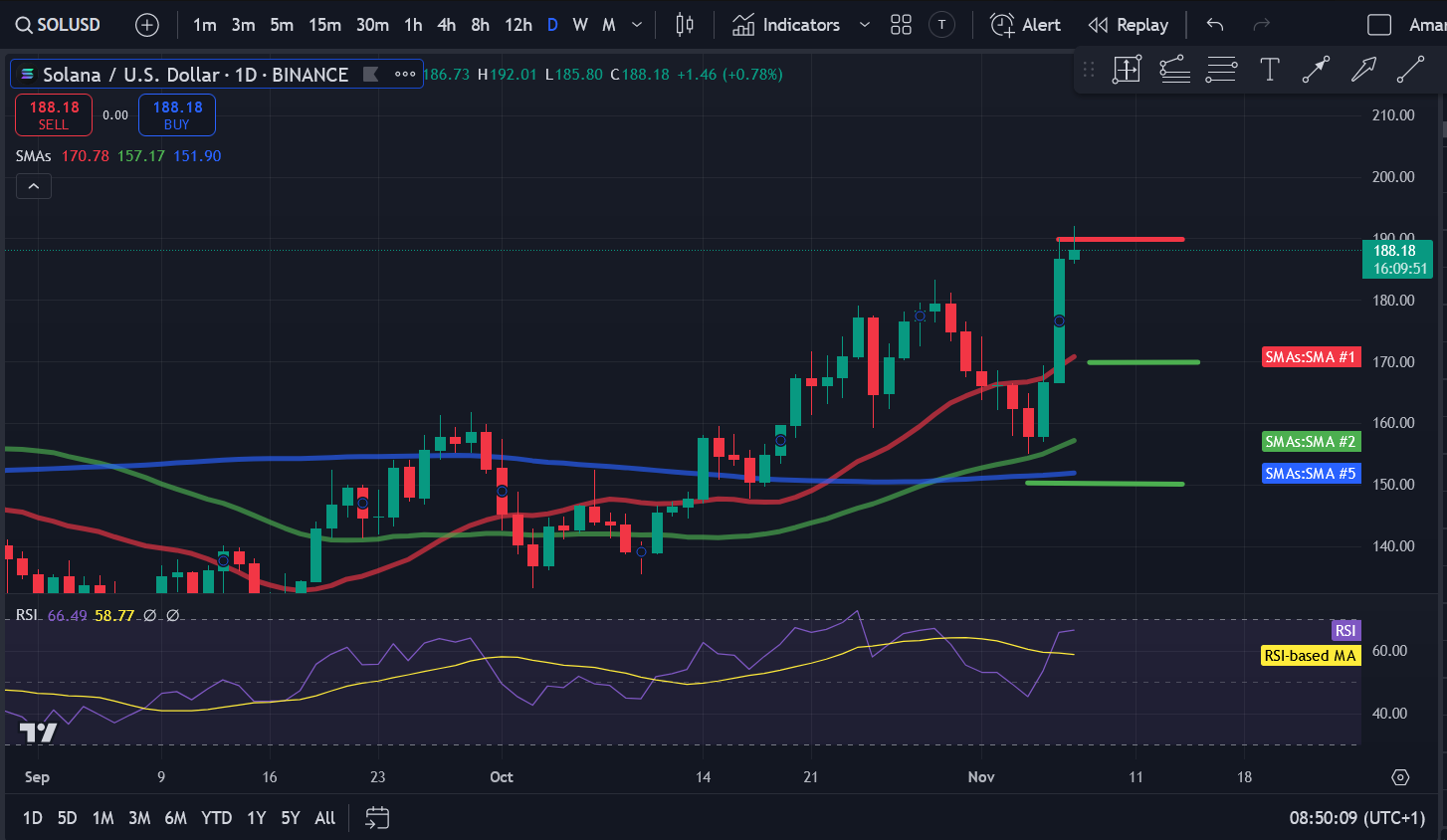Viewport: 1447px width, 840px height.
Task: Set date range to 5Y
Action: 291,818
